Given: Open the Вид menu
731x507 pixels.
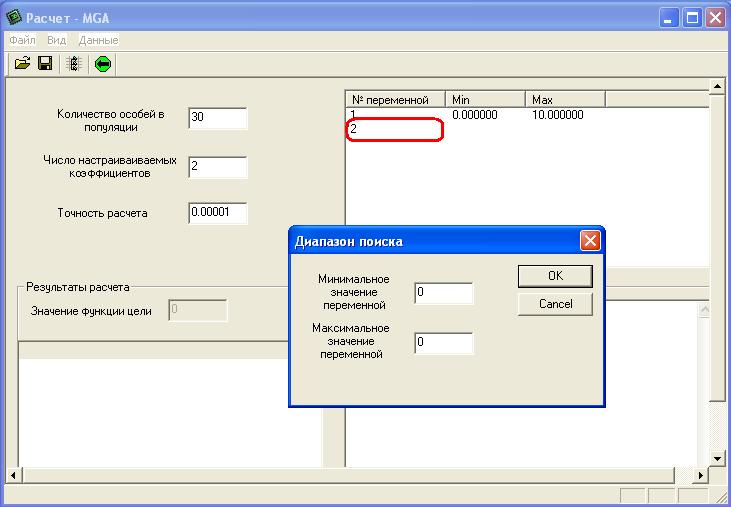Looking at the screenshot, I should [57, 40].
